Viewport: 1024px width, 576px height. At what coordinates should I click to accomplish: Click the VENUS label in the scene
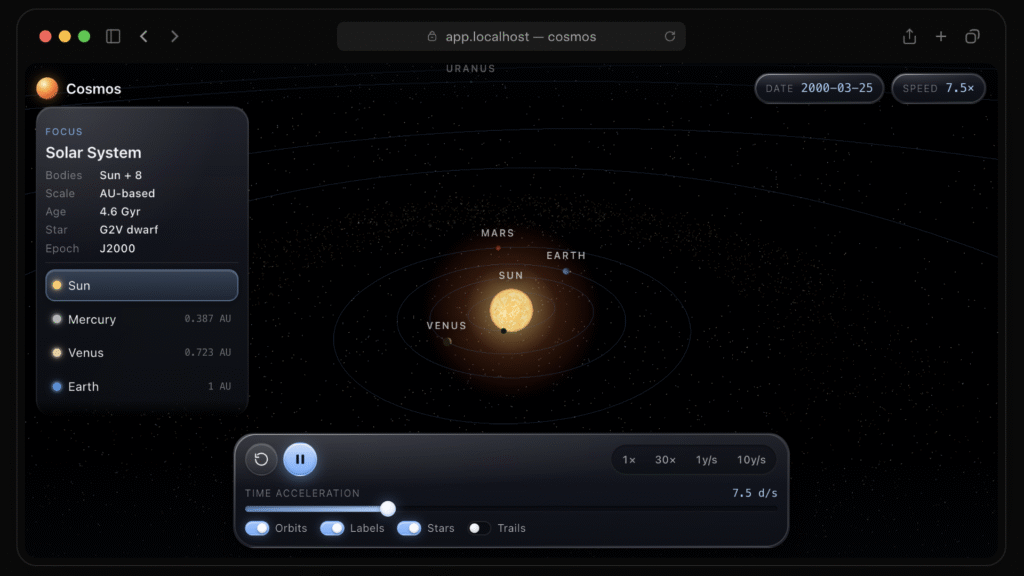[x=447, y=325]
